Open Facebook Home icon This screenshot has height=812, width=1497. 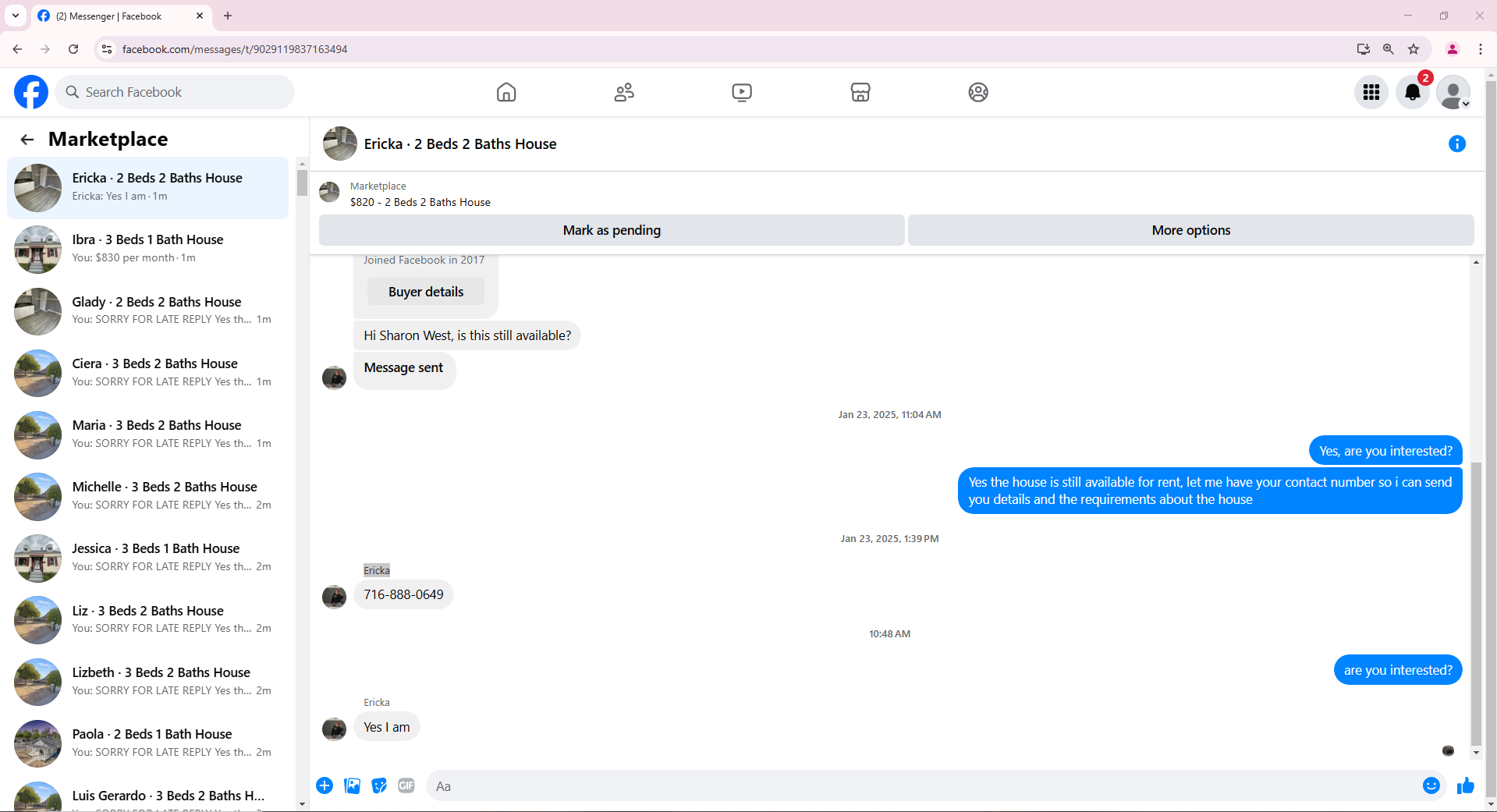click(x=506, y=92)
